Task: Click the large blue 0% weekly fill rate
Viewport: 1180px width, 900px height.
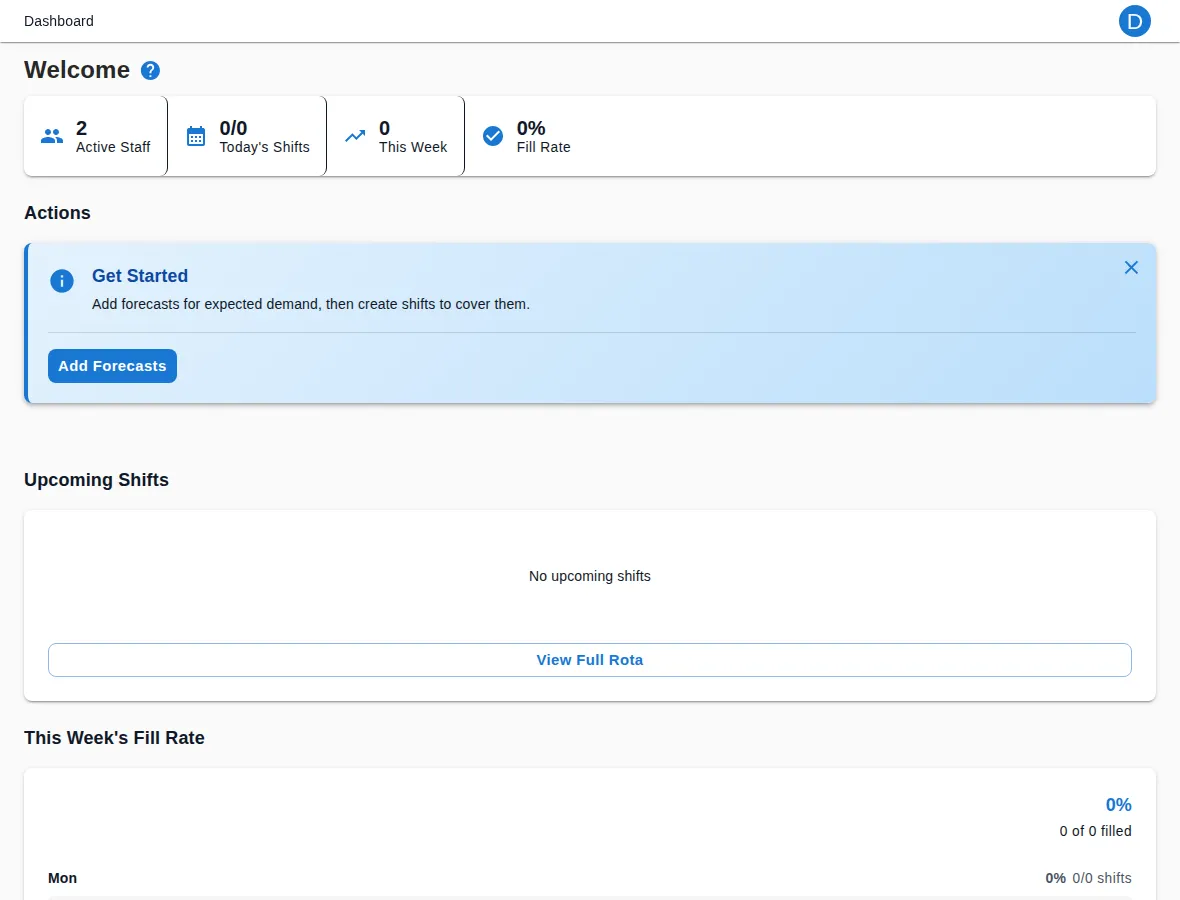Action: tap(1118, 805)
